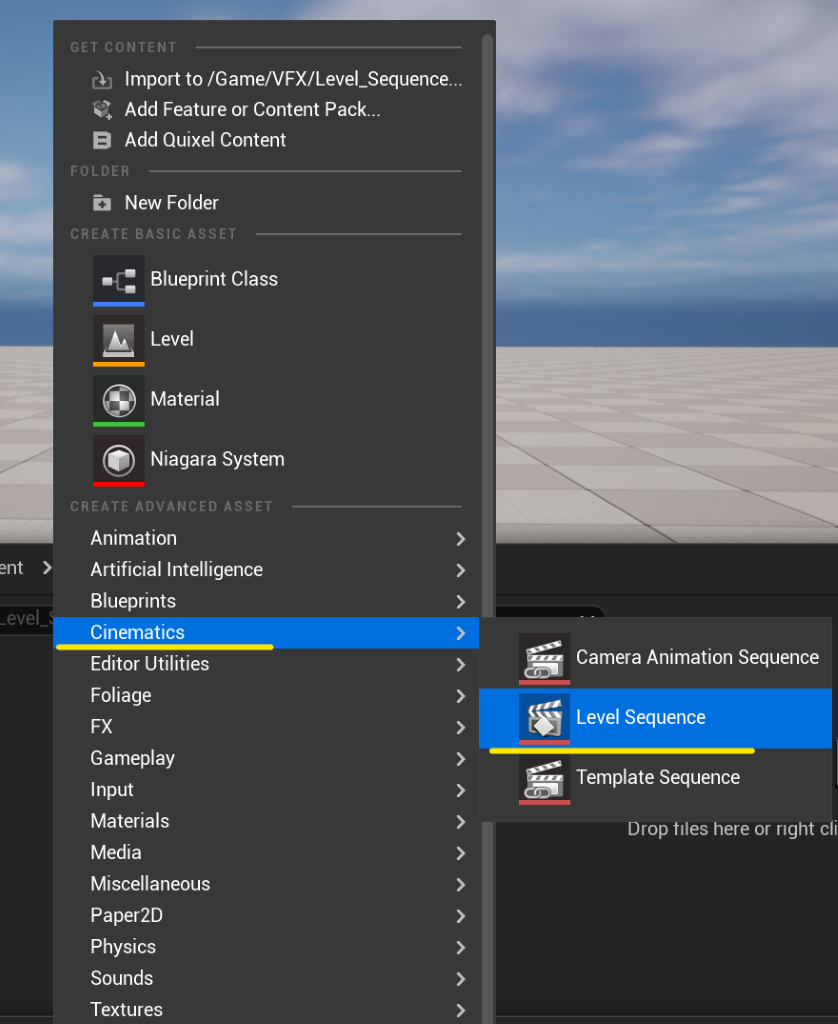Open the Media category
Image resolution: width=838 pixels, height=1024 pixels.
pos(266,852)
